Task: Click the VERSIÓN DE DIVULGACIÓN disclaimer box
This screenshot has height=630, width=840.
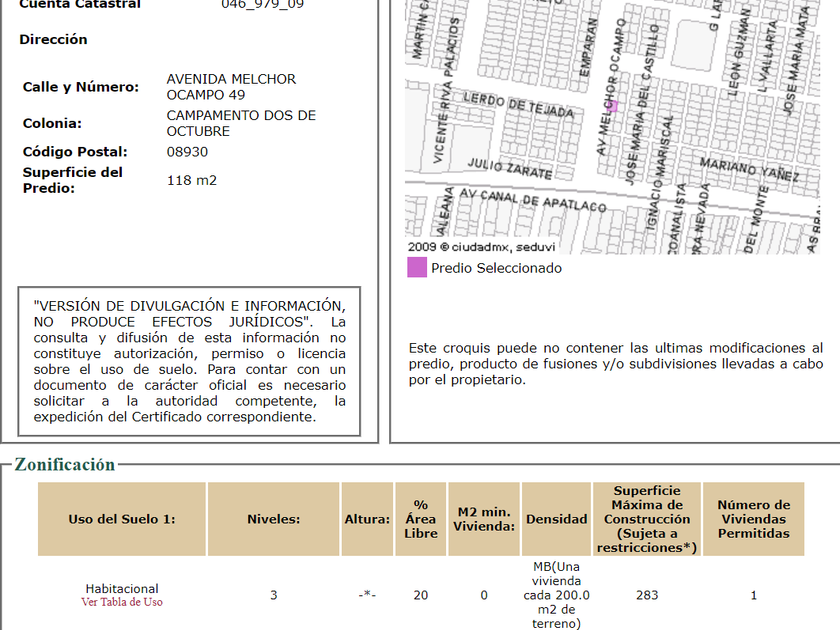Action: pyautogui.click(x=189, y=362)
